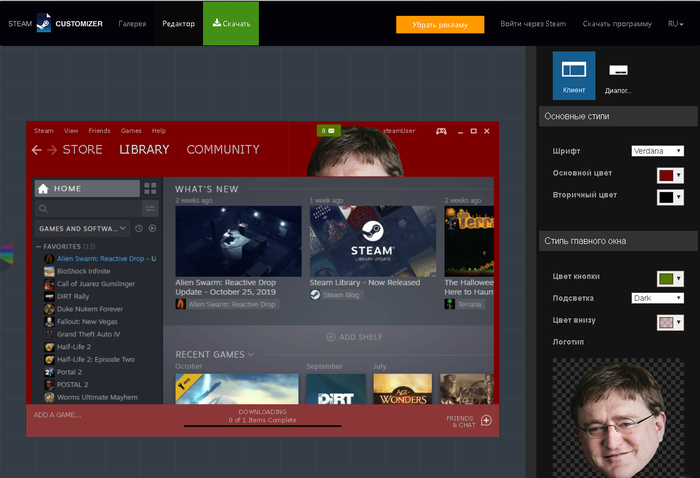700x478 pixels.
Task: Click the Steam Customizer logo icon
Action: 43,23
